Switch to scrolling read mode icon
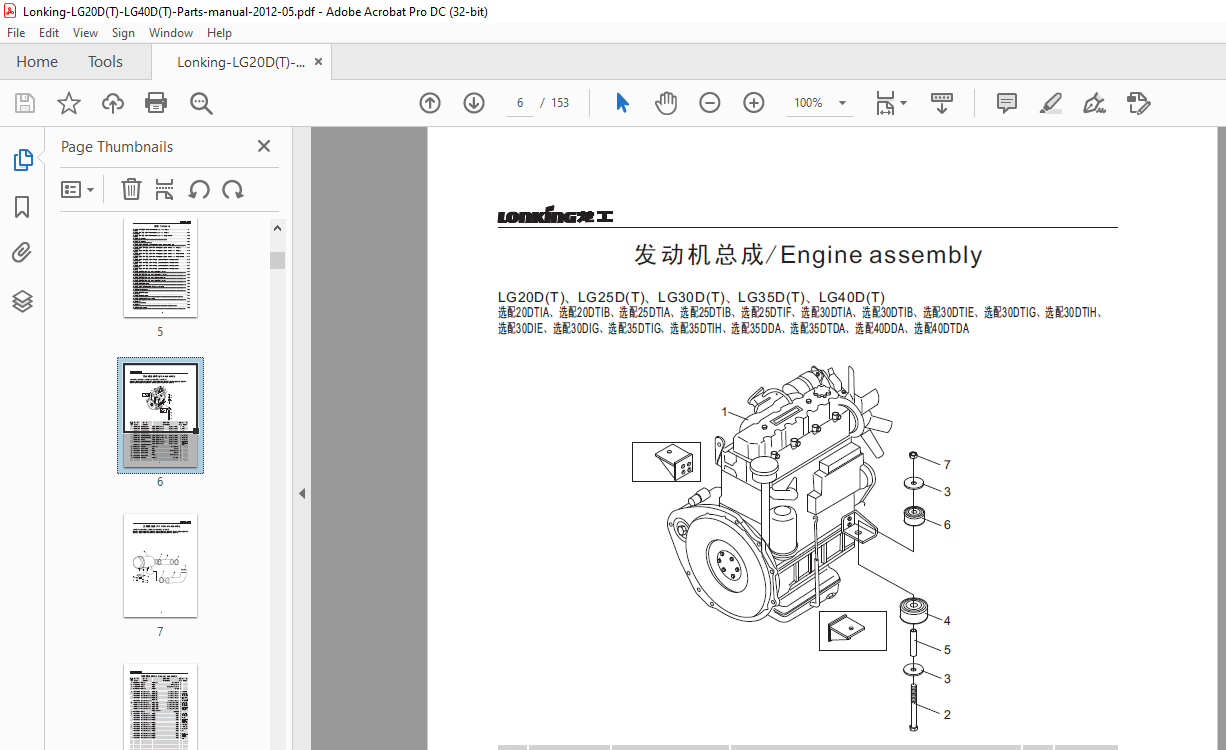 coord(941,103)
